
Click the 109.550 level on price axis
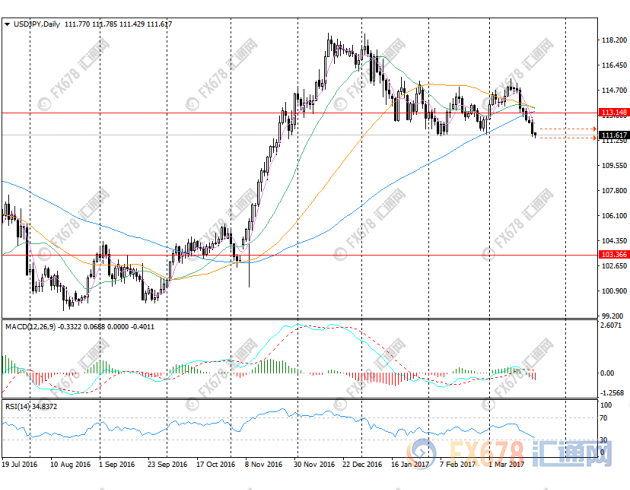[614, 166]
